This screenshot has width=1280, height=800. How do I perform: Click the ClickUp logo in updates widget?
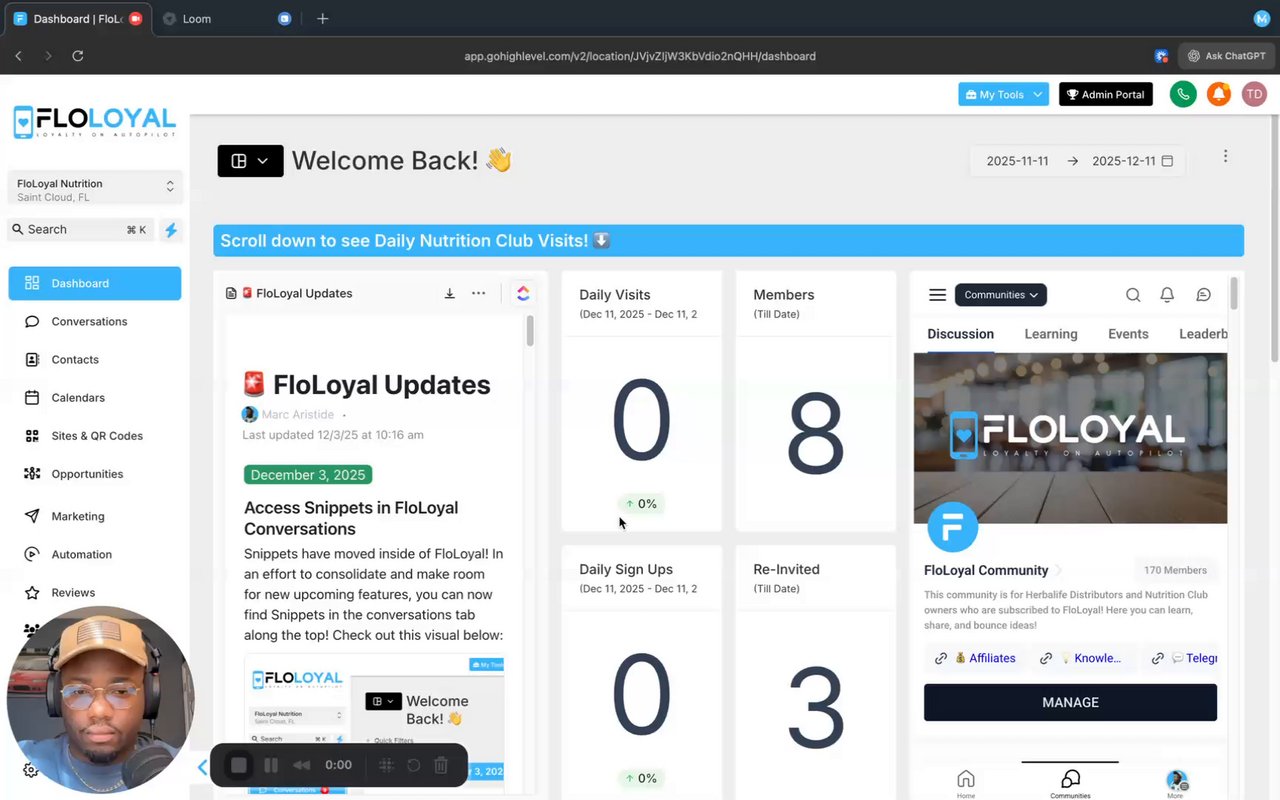point(523,293)
